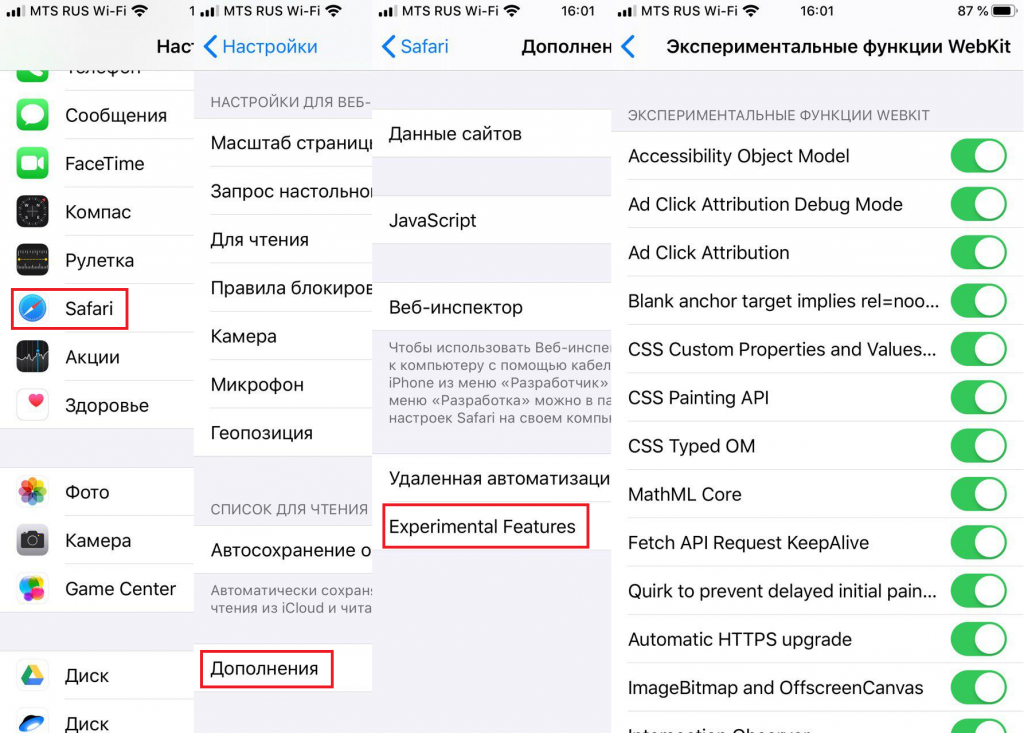Tap the Данные сайтов row
Screen dimensions: 1024x733
click(x=455, y=134)
